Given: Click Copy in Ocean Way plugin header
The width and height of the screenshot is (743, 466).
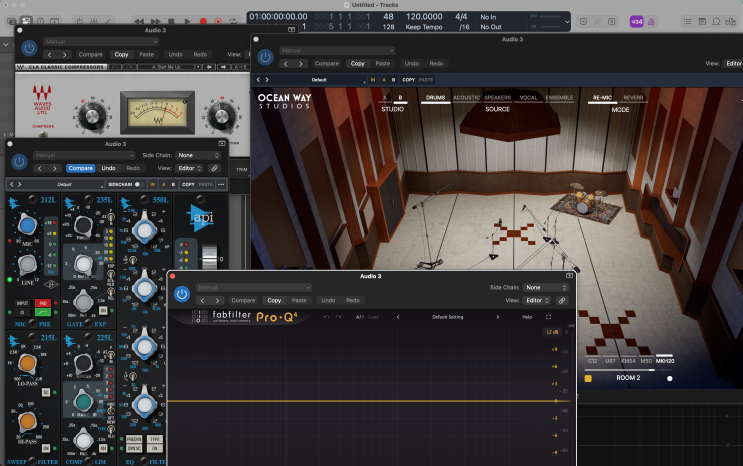Looking at the screenshot, I should pyautogui.click(x=358, y=64).
